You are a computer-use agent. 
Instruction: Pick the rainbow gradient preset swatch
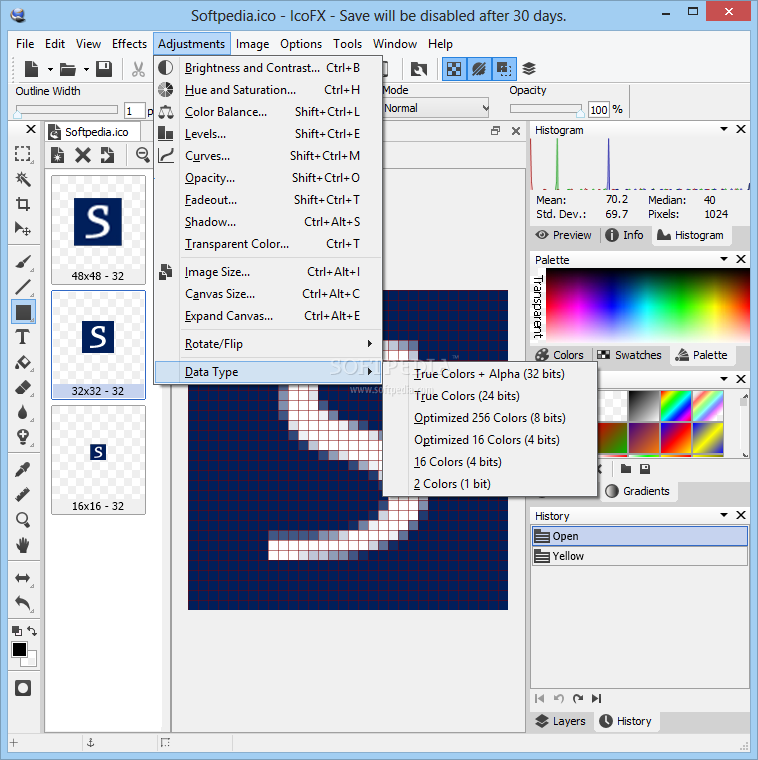click(676, 406)
